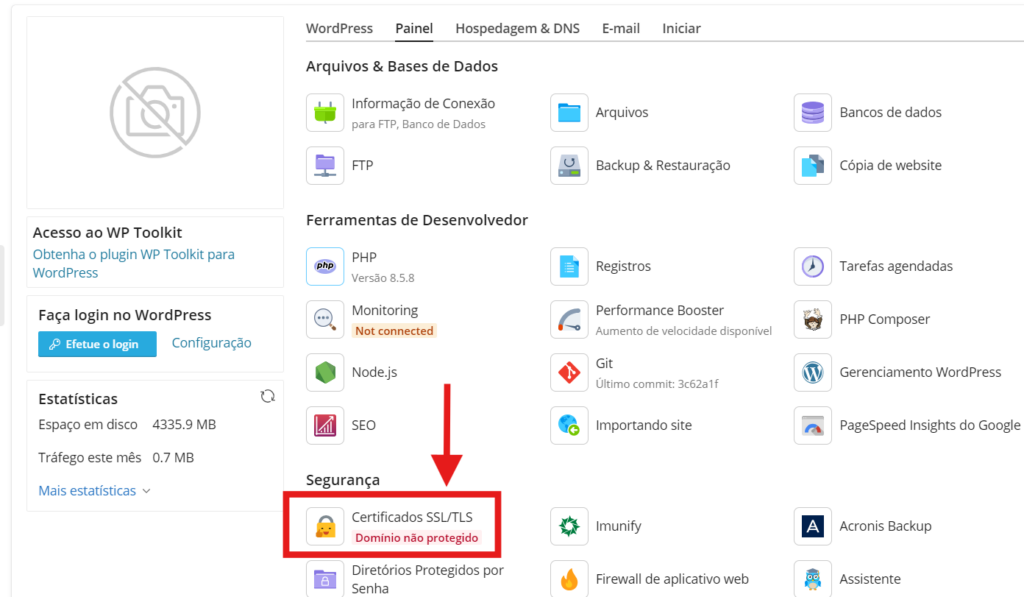The height and width of the screenshot is (597, 1024).
Task: Refresh the Estatísticas panel
Action: [x=268, y=396]
